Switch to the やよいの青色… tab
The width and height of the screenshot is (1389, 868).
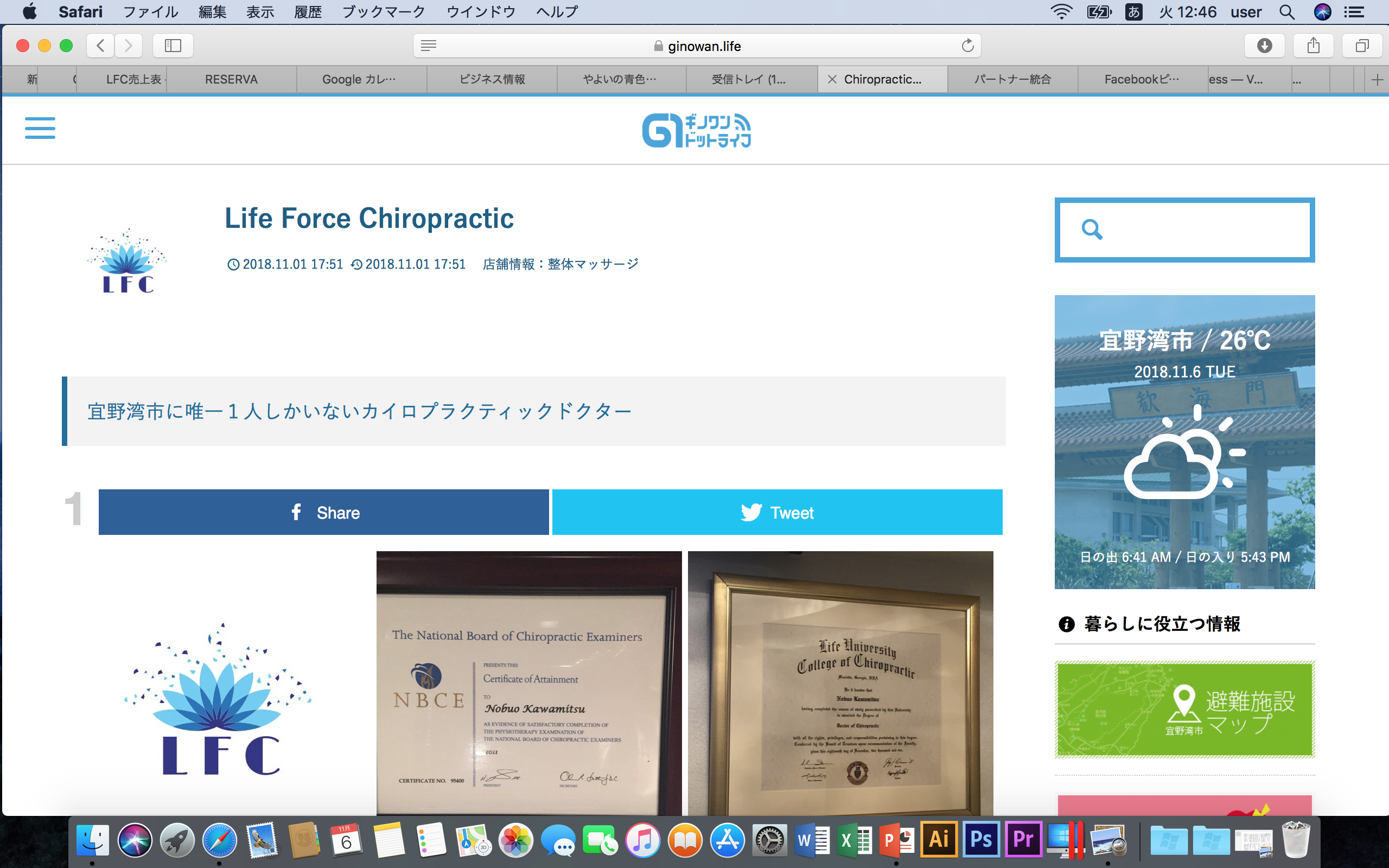(x=622, y=79)
